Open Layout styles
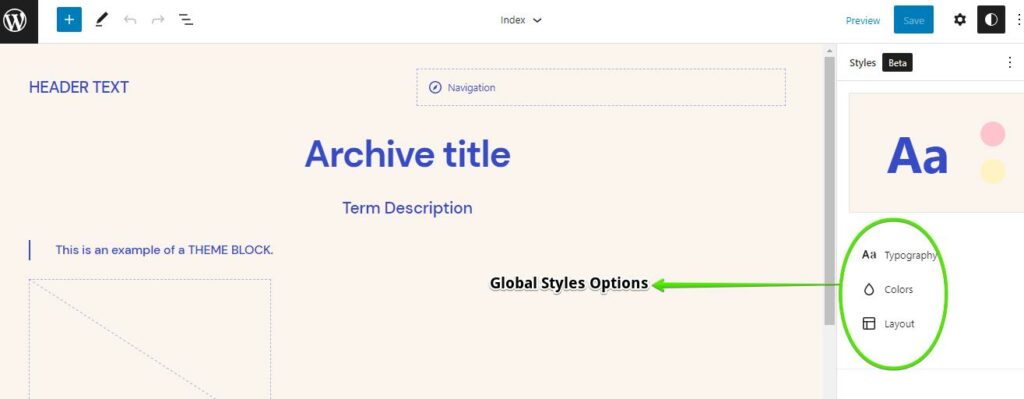Viewport: 1024px width, 399px height. pyautogui.click(x=888, y=324)
